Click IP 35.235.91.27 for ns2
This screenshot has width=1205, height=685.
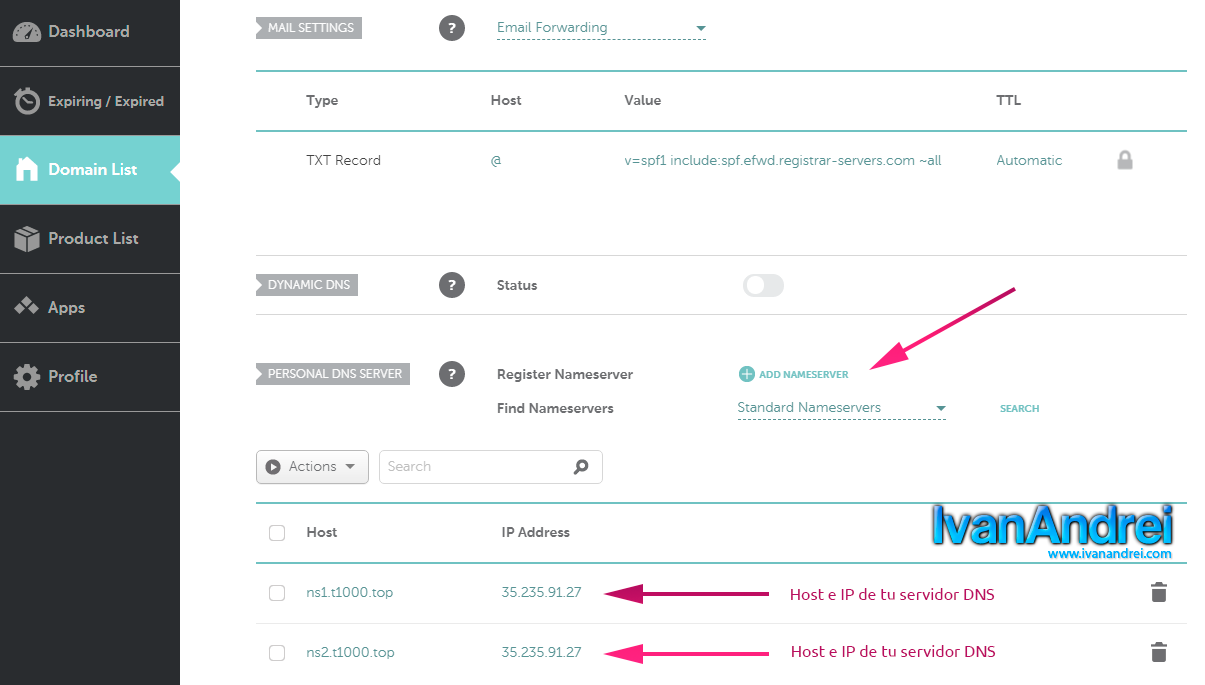(x=541, y=652)
